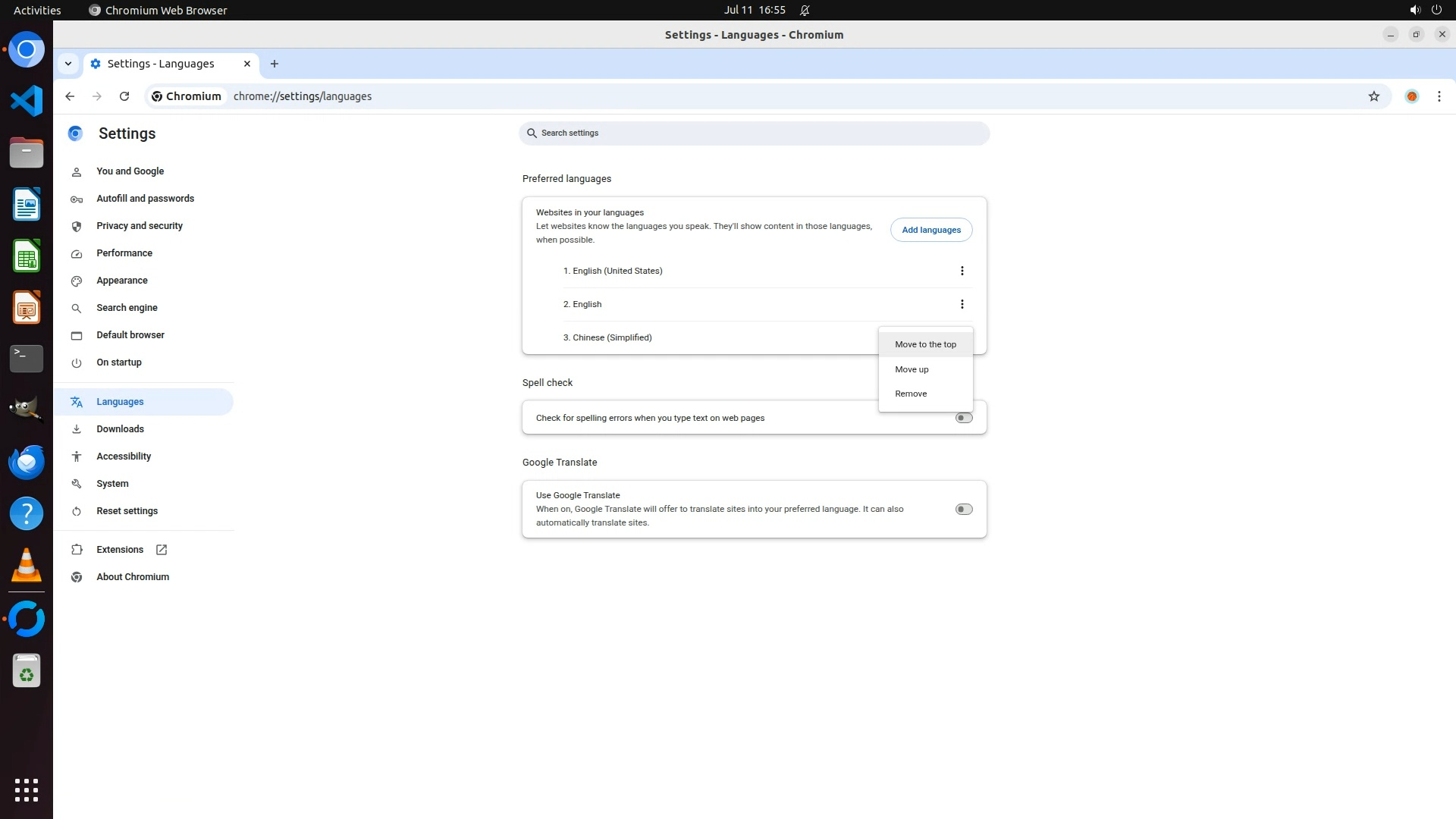Toggle system notifications bell in the top bar
1456x819 pixels.
(805, 11)
